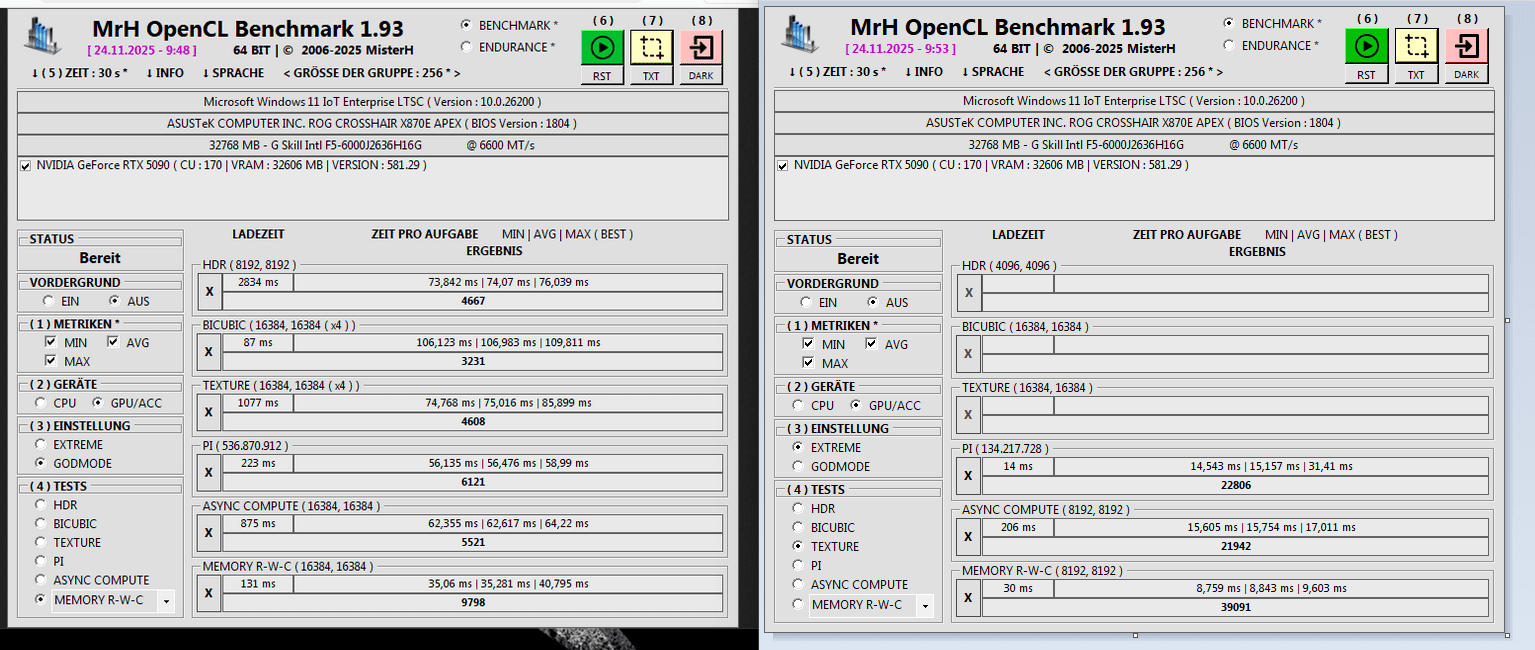Open ZEIT : 30 s menu in 9:48 window
The image size is (1535, 650).
[x=80, y=73]
